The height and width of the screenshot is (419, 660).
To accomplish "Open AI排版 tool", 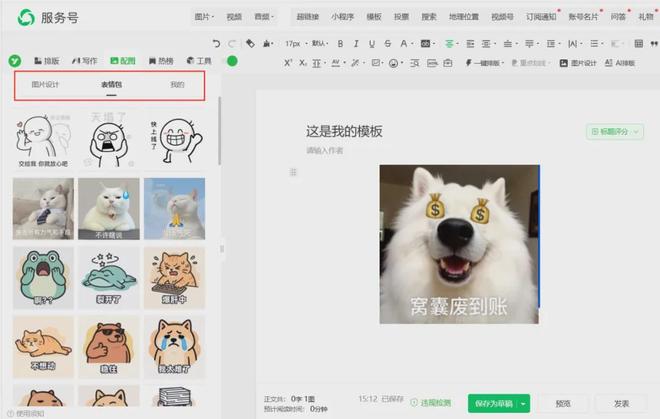I will click(620, 63).
